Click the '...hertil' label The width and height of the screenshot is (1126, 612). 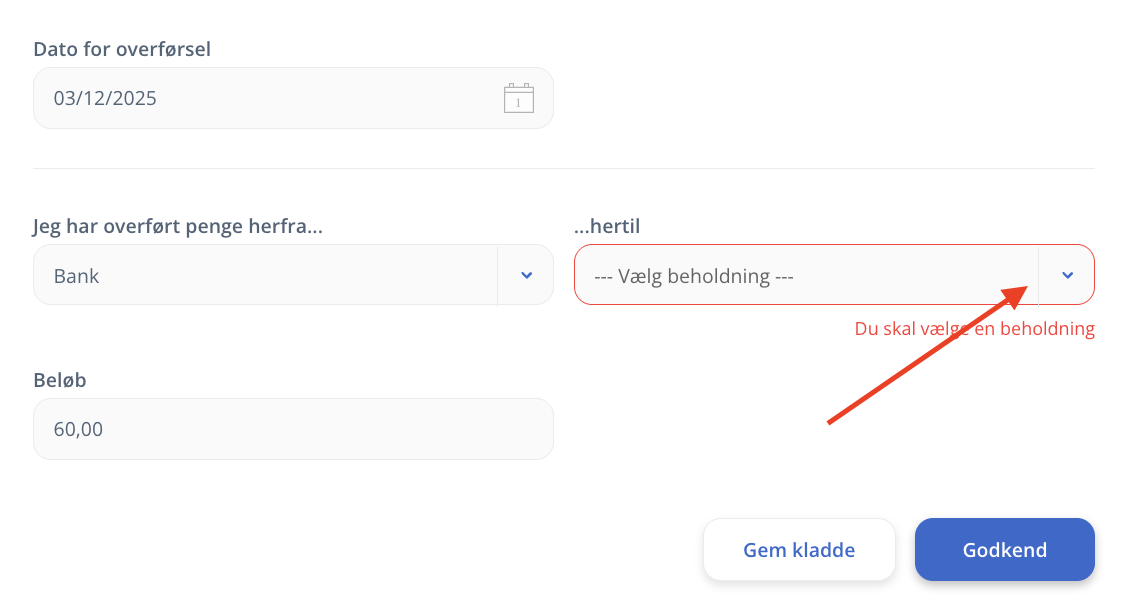[x=607, y=227]
